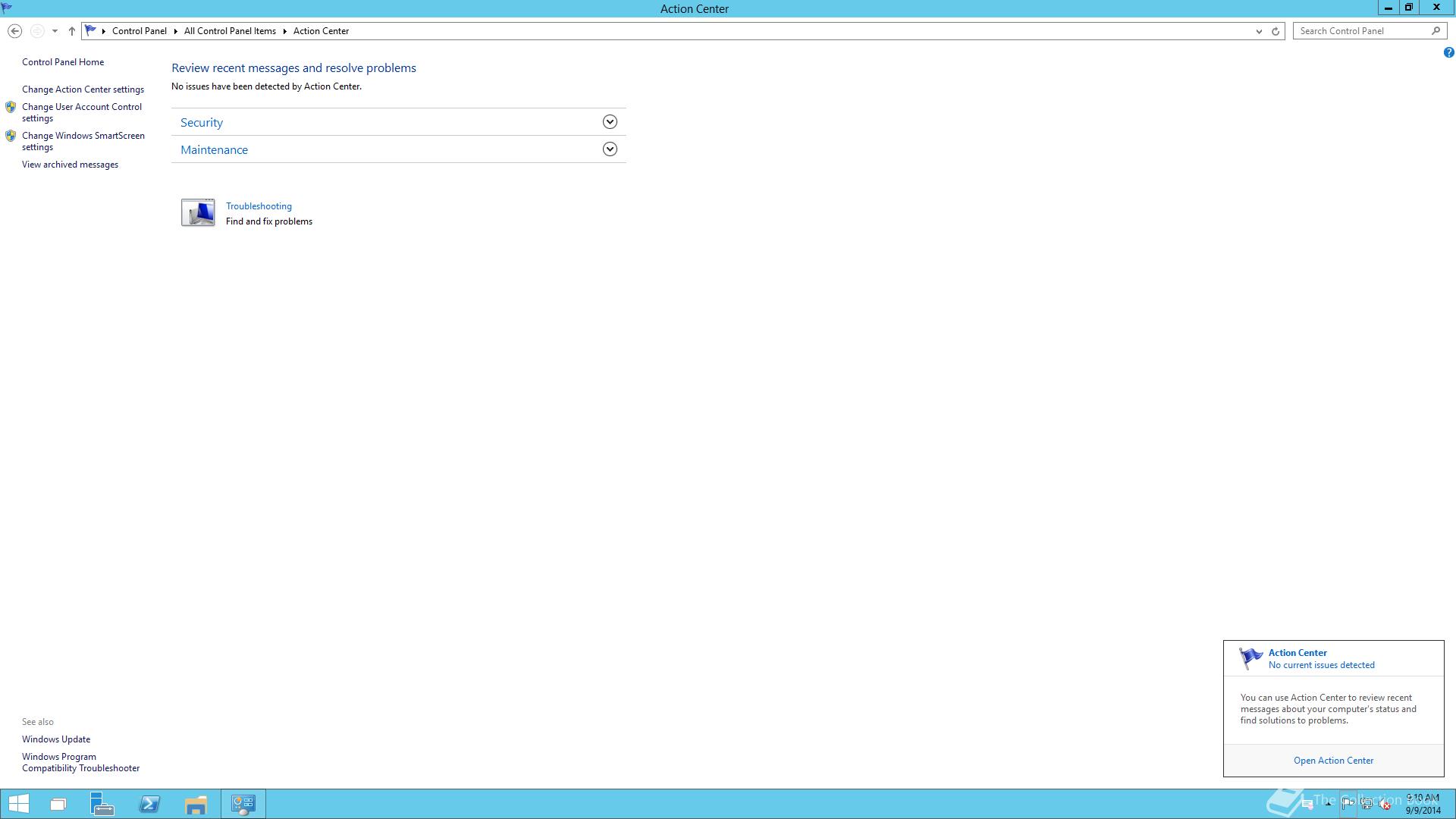This screenshot has width=1456, height=819.
Task: Click All Control Panel Items breadcrumb
Action: coord(230,31)
